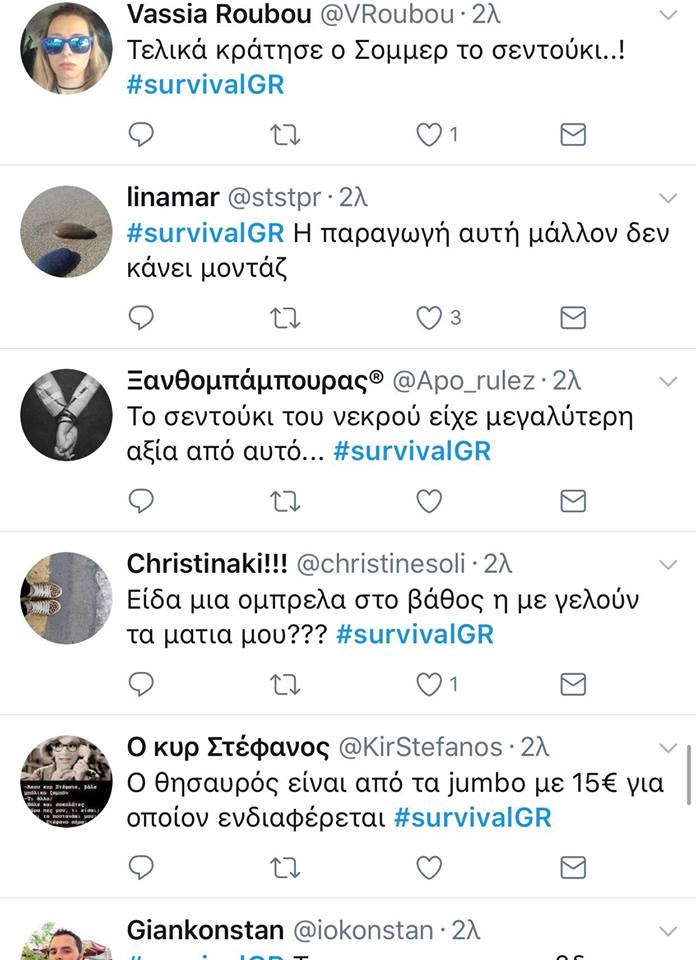696x960 pixels.
Task: Open the chevron menu on Gіankonstan's tweet
Action: 668,931
